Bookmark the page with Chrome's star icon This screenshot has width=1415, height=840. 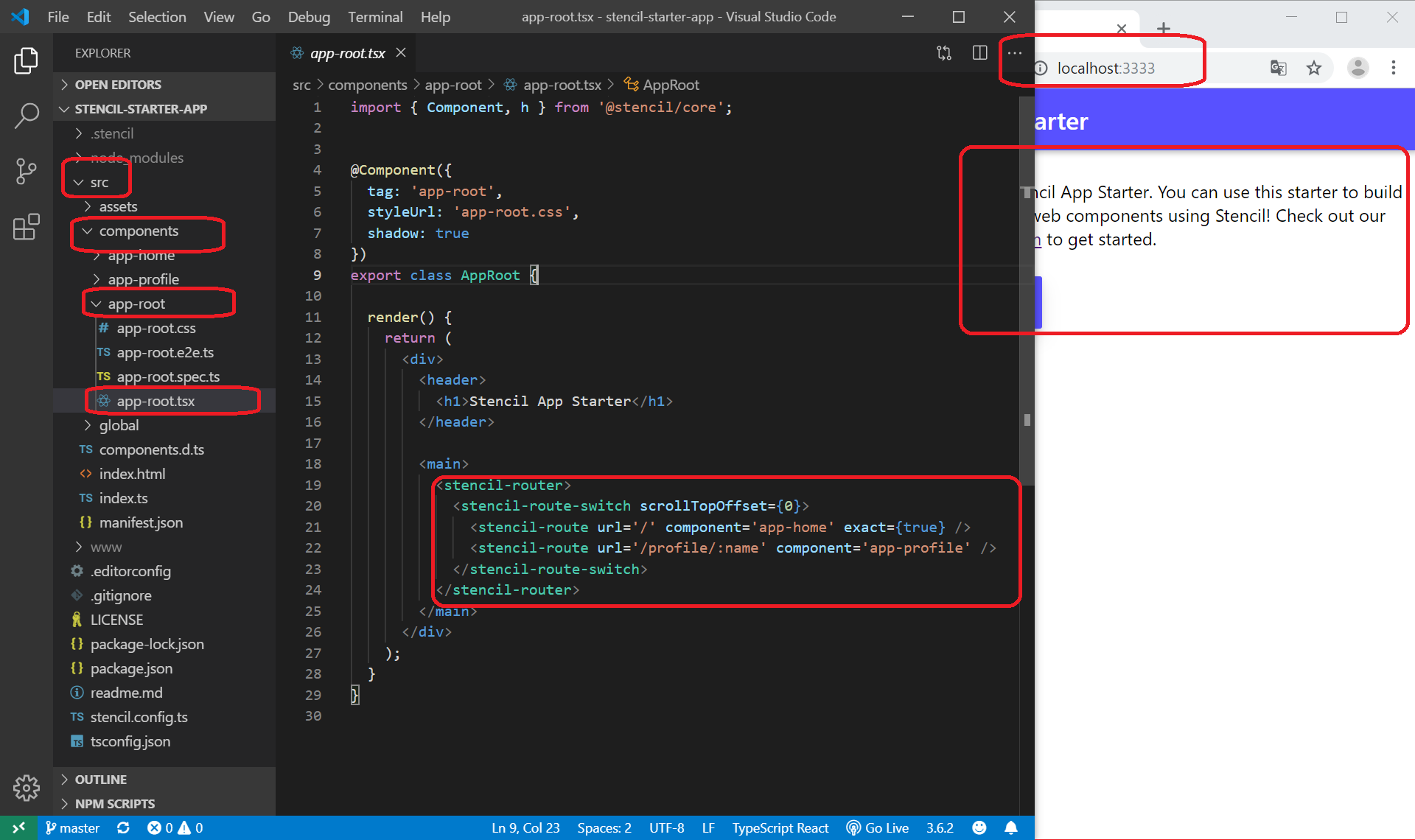(x=1313, y=69)
